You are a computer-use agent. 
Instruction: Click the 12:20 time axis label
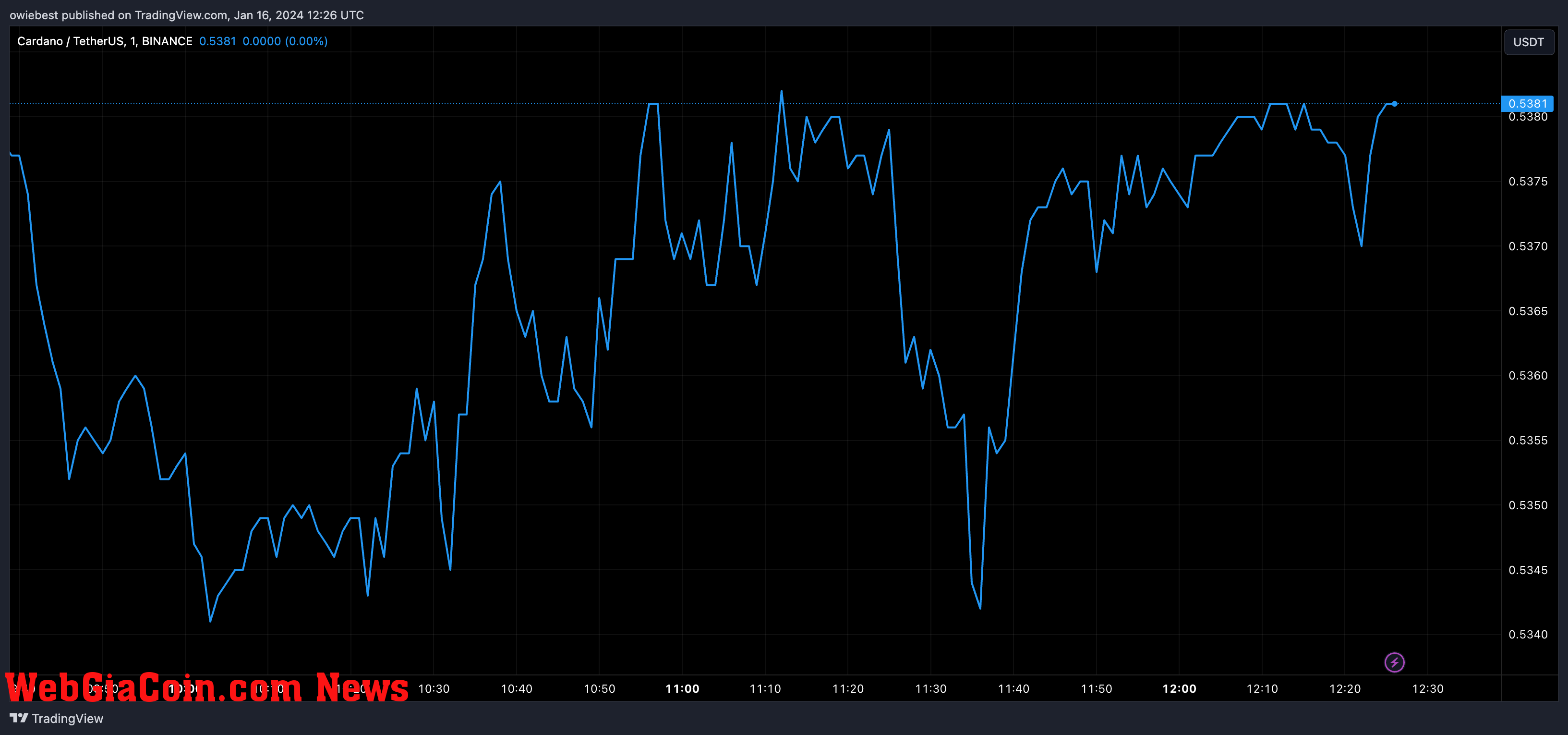[x=1345, y=689]
